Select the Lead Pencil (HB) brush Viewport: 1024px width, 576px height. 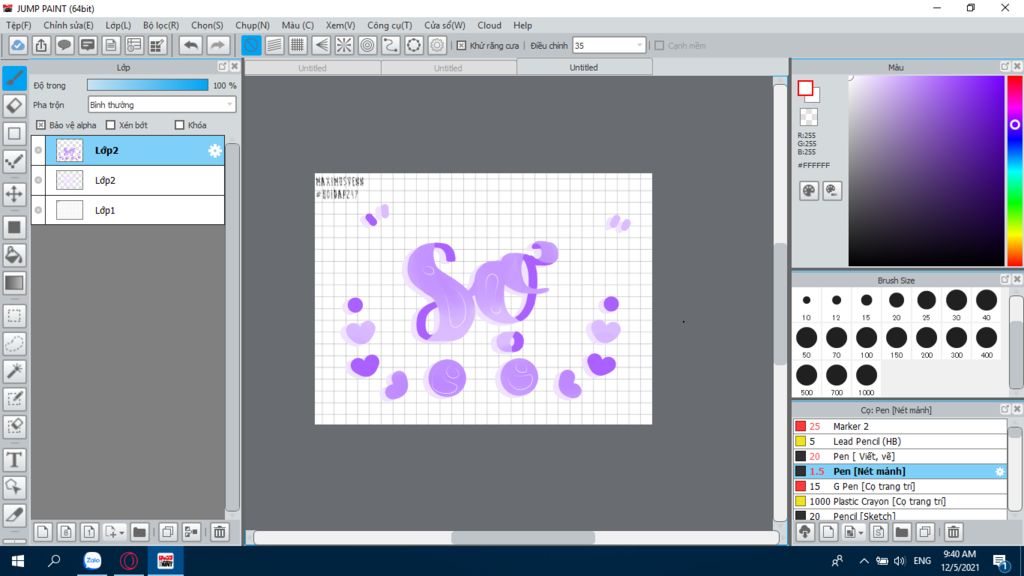[900, 441]
